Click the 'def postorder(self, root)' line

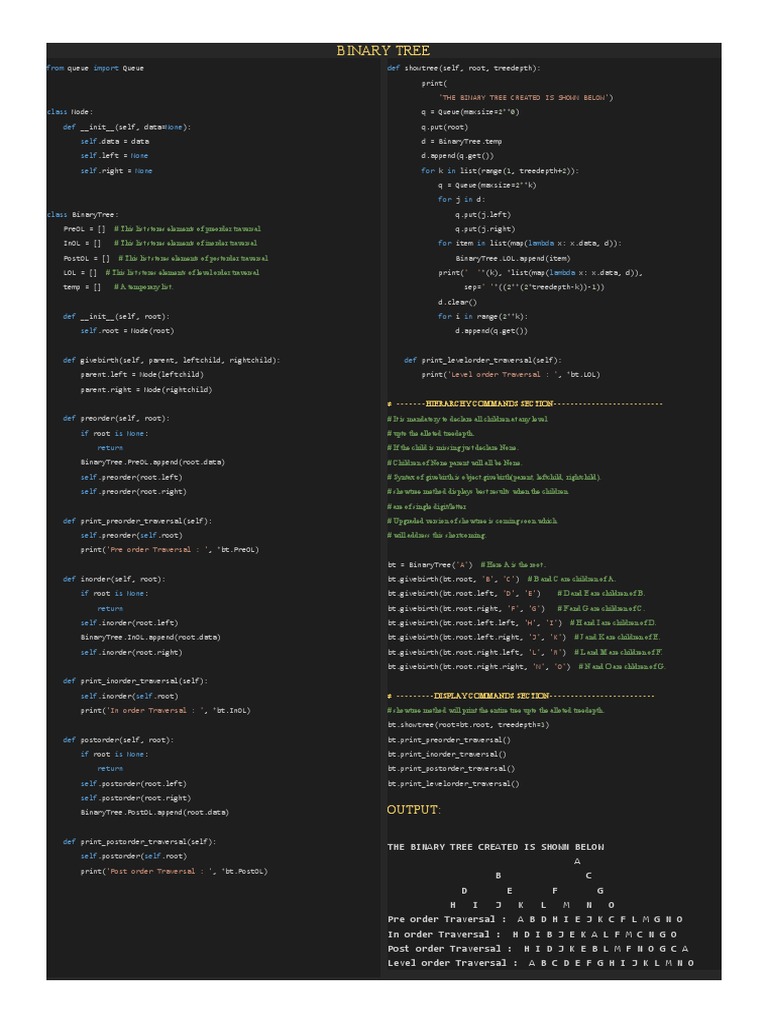point(118,739)
